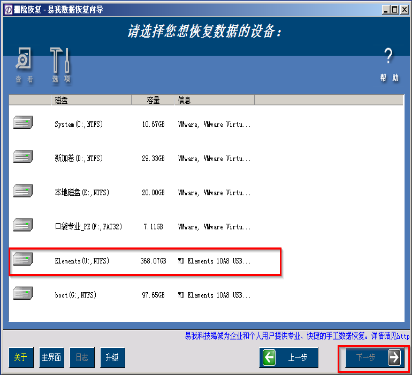Click the 升级 upgrade button

(x=112, y=357)
